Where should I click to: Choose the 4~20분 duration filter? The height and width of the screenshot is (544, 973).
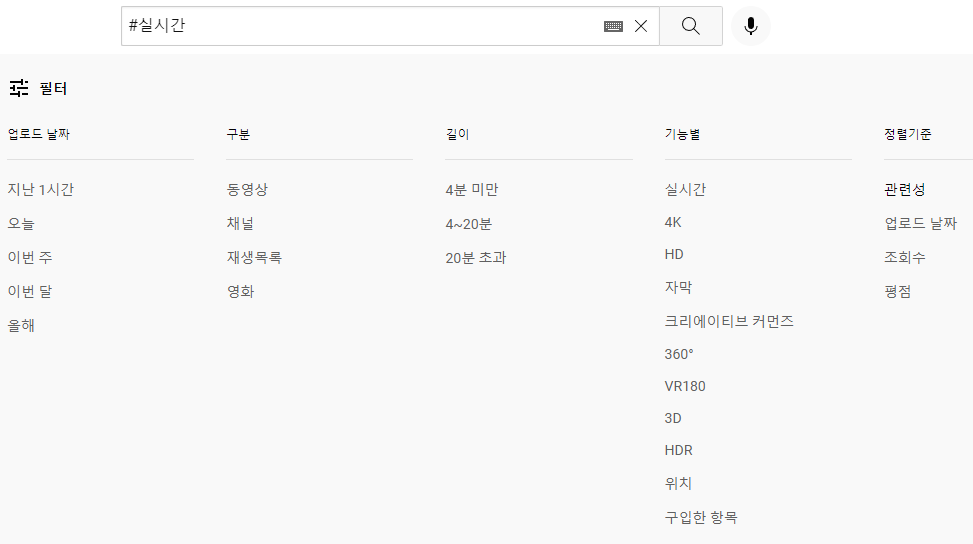(469, 224)
